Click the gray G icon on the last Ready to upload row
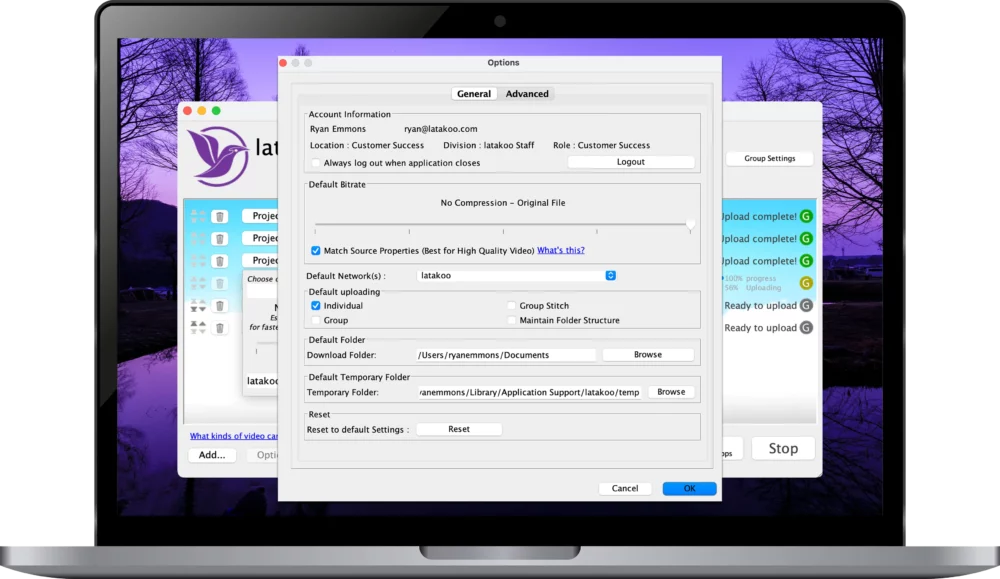1000x579 pixels. coord(806,328)
